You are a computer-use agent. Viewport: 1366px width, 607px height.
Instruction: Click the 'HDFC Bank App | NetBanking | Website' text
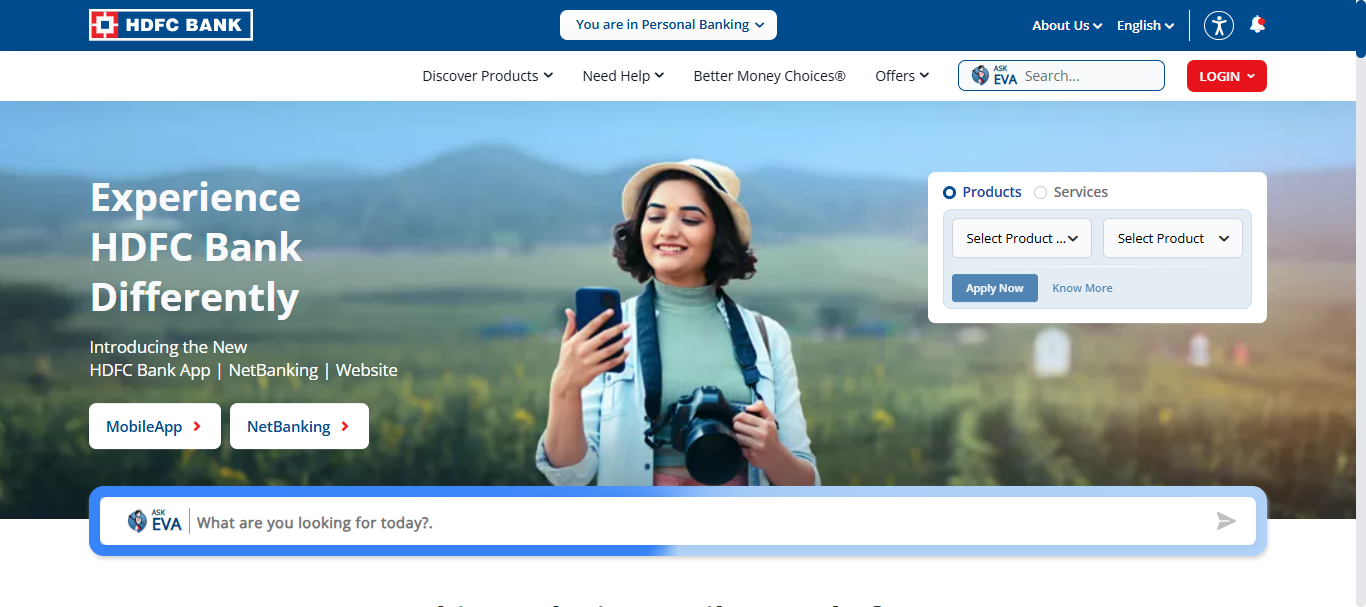(x=244, y=370)
